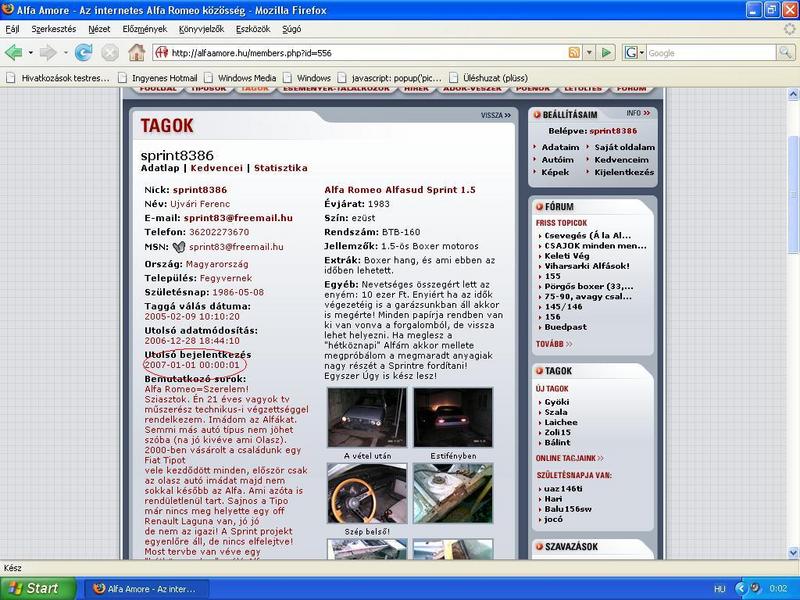Open the Ingyenes Hotmail bookmark
Viewport: 800px width, 600px height.
158,78
